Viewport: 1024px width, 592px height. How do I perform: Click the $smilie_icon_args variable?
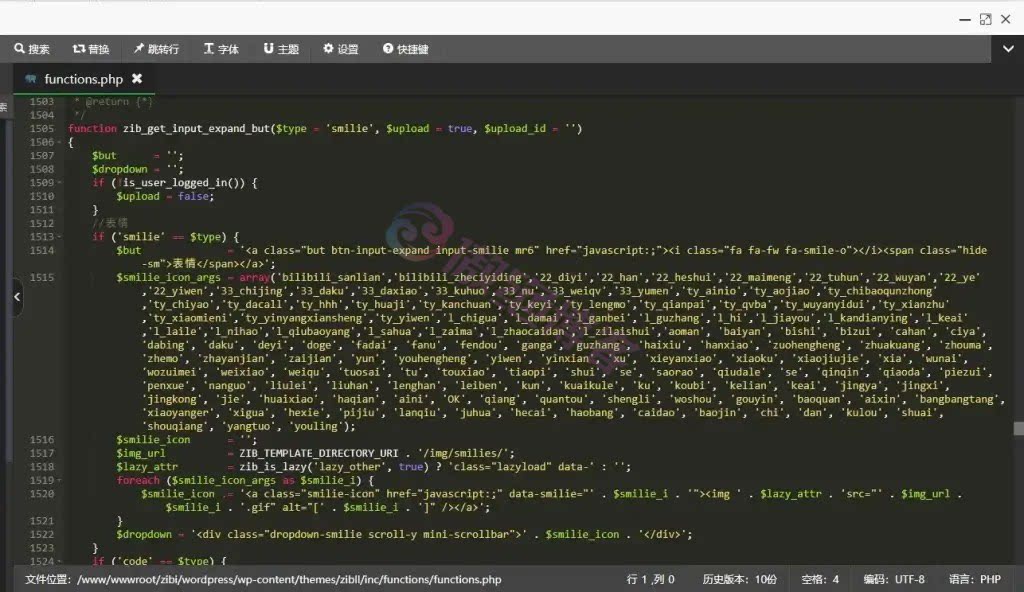(x=168, y=277)
